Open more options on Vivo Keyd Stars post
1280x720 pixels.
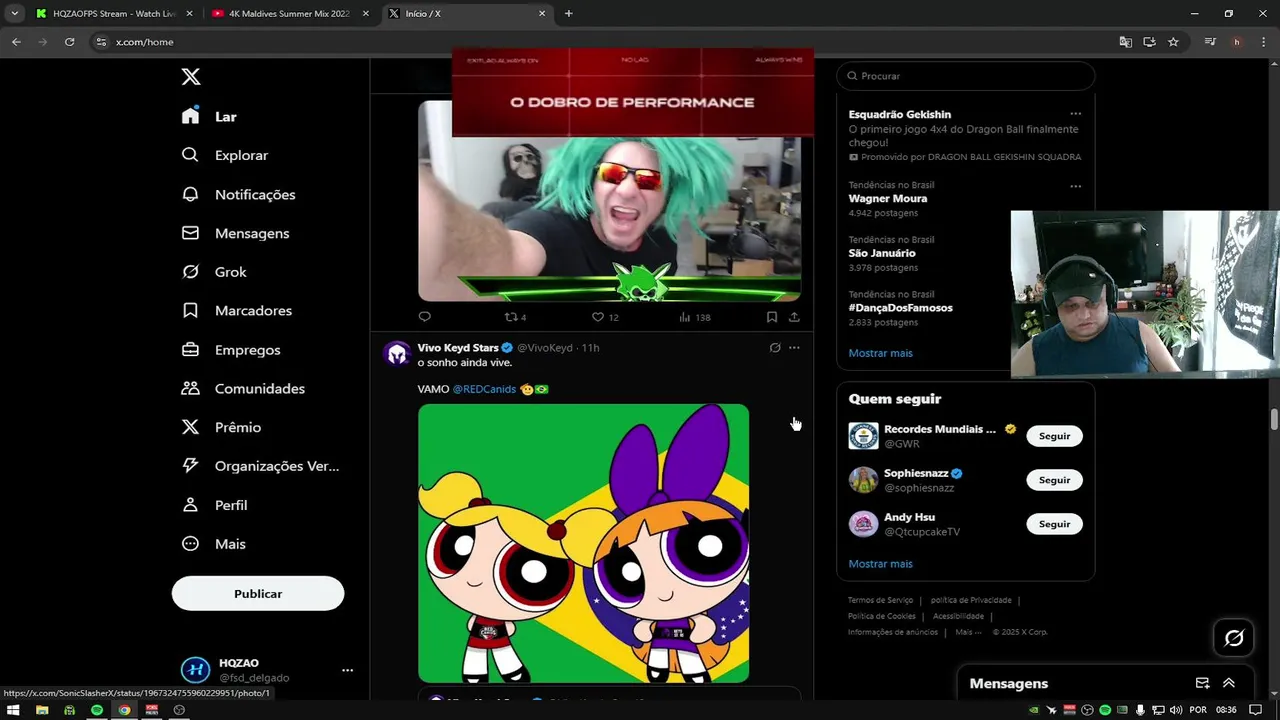(x=794, y=348)
